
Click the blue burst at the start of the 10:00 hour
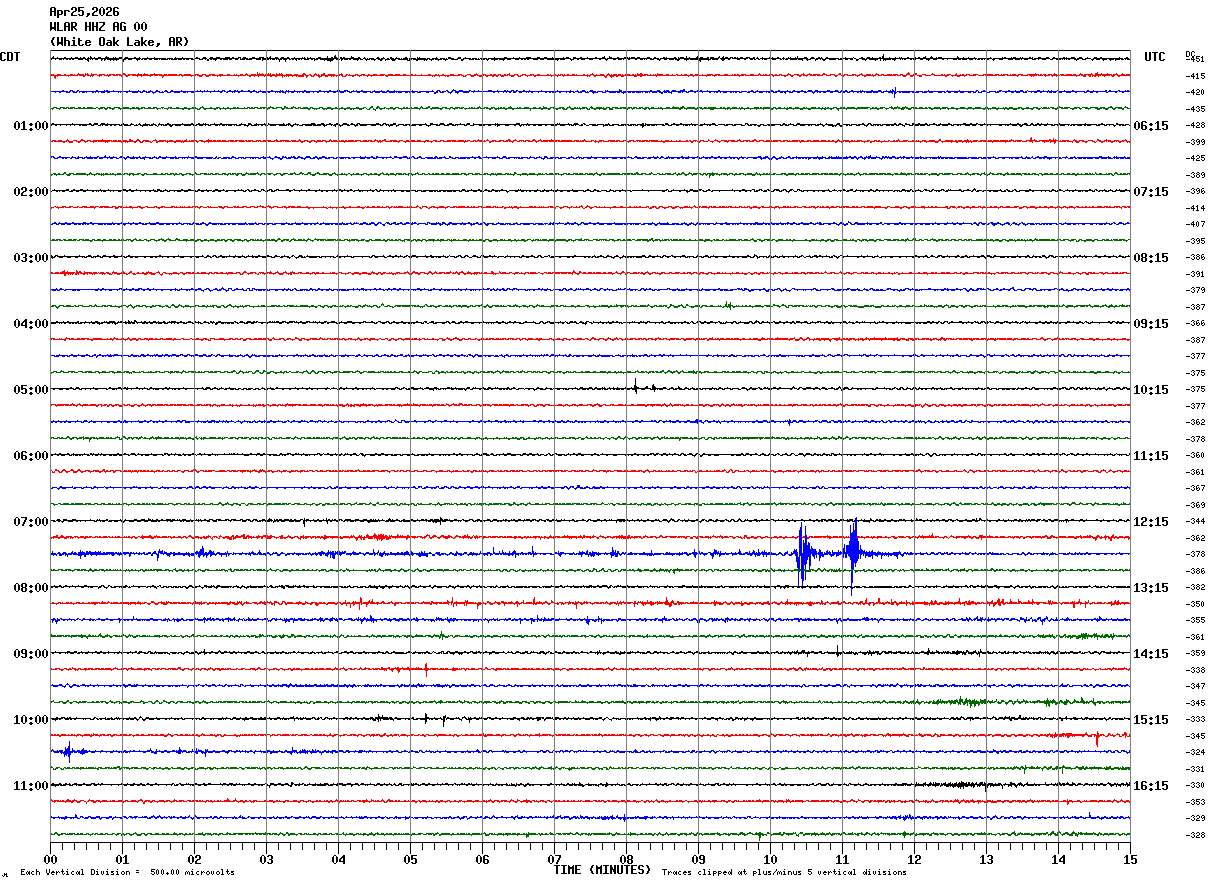coord(70,752)
